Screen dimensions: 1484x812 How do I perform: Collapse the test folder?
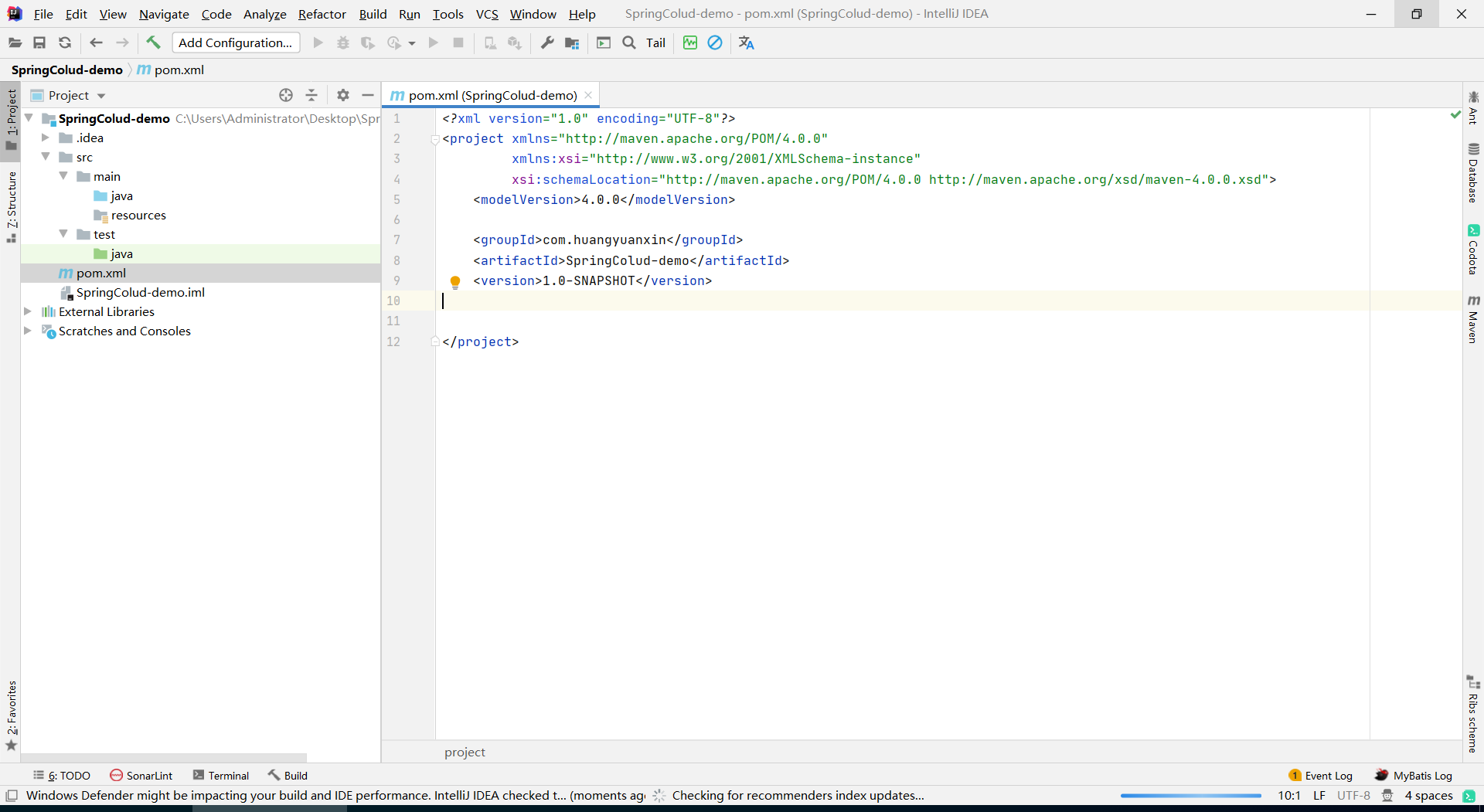[63, 234]
